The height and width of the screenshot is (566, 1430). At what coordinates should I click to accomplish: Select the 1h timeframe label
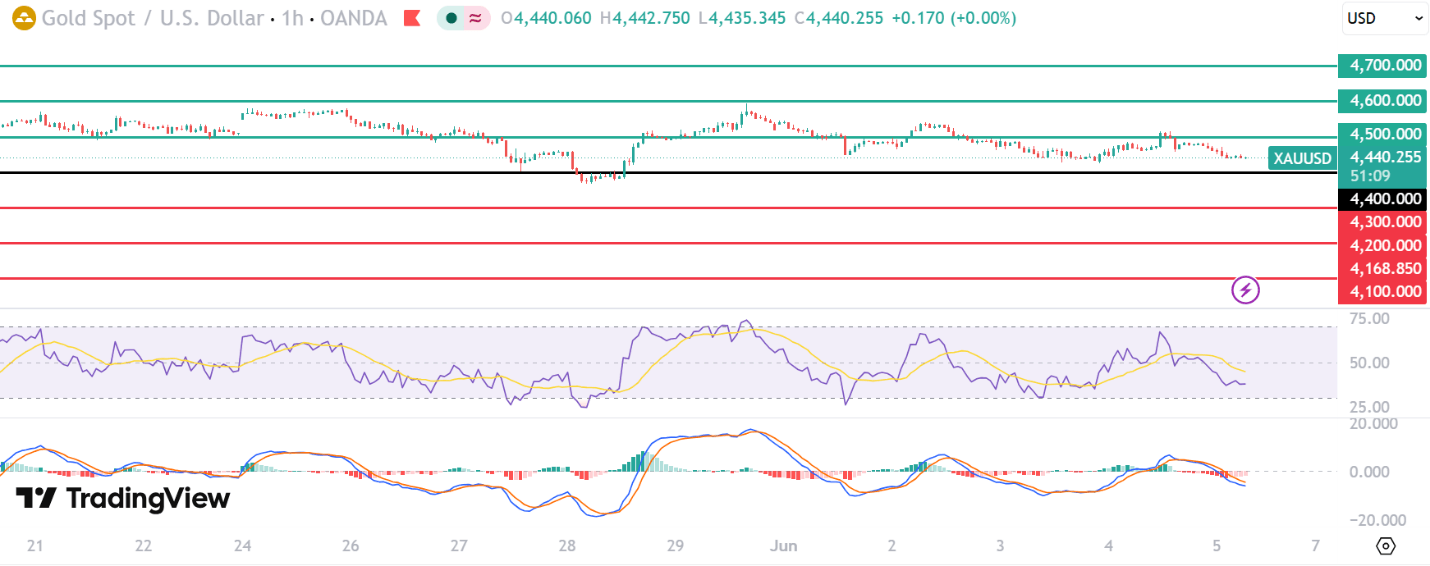290,18
